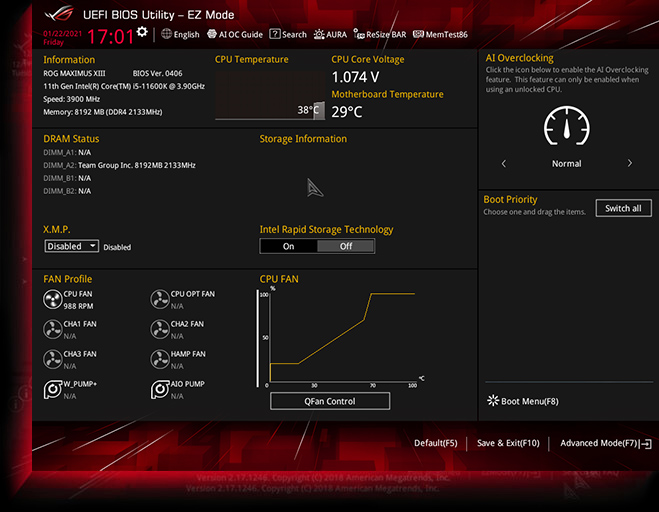
Task: Open the AI OC Guide
Action: pos(235,34)
